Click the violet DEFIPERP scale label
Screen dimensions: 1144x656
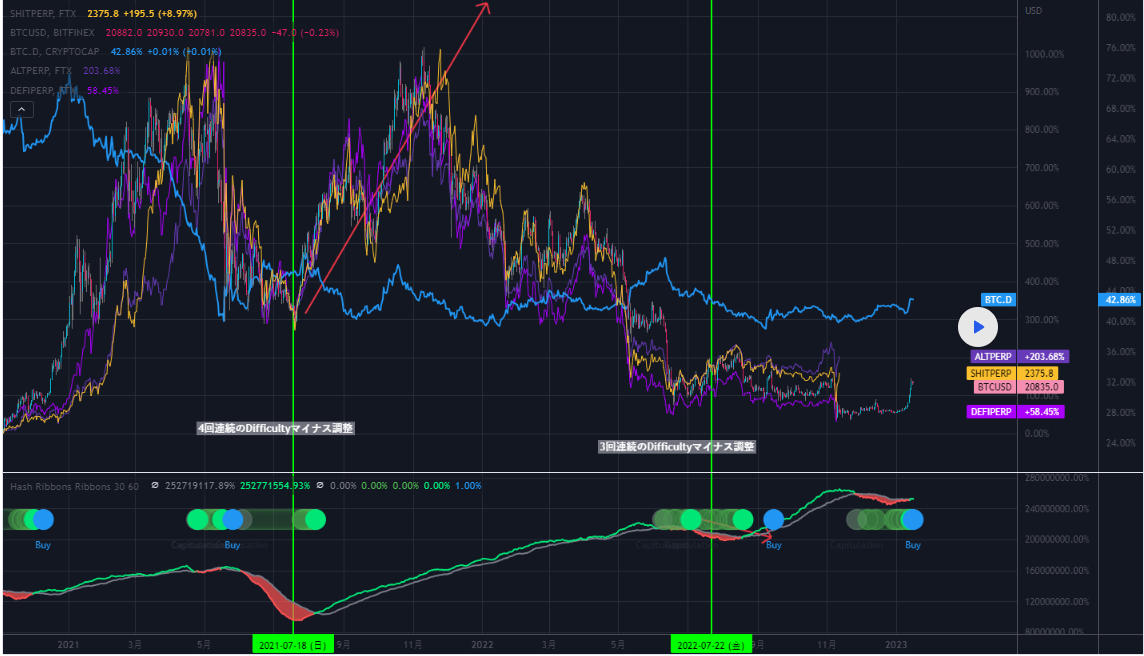[993, 411]
